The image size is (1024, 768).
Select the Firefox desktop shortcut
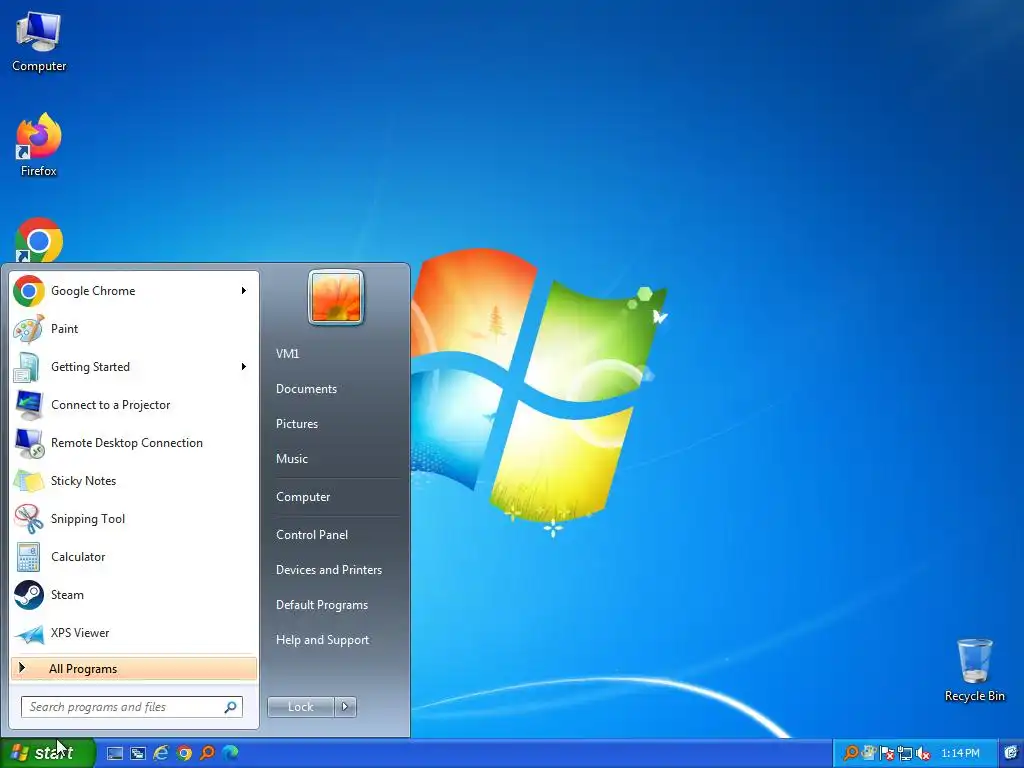[39, 145]
